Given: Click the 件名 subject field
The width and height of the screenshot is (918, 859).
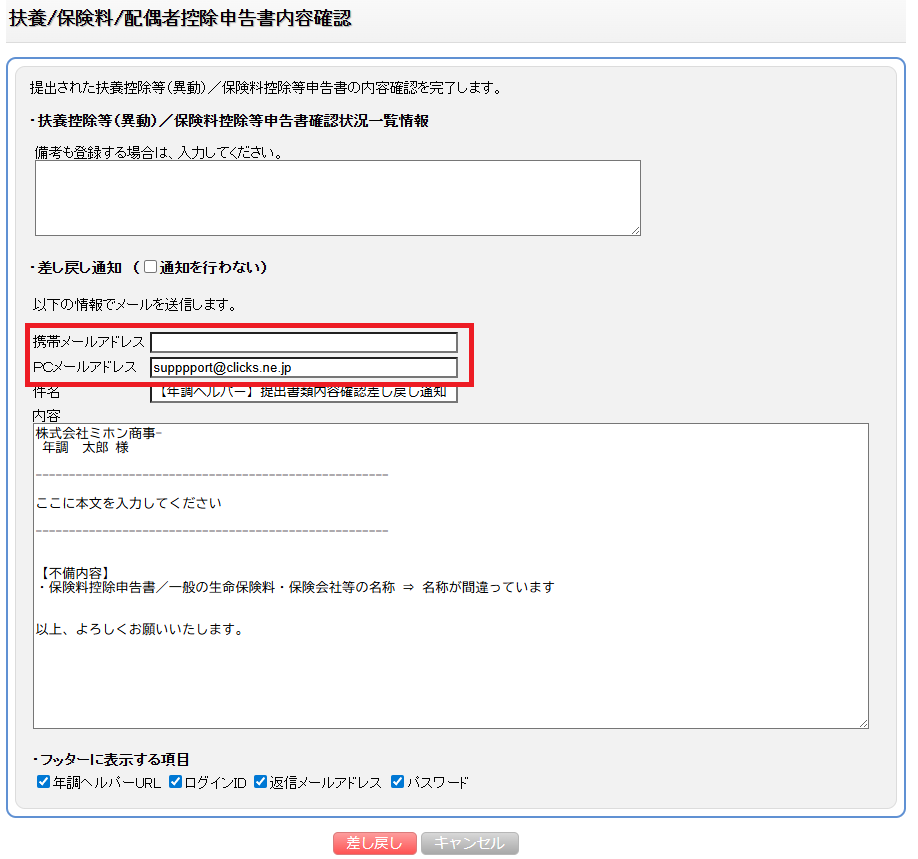Looking at the screenshot, I should click(x=304, y=392).
